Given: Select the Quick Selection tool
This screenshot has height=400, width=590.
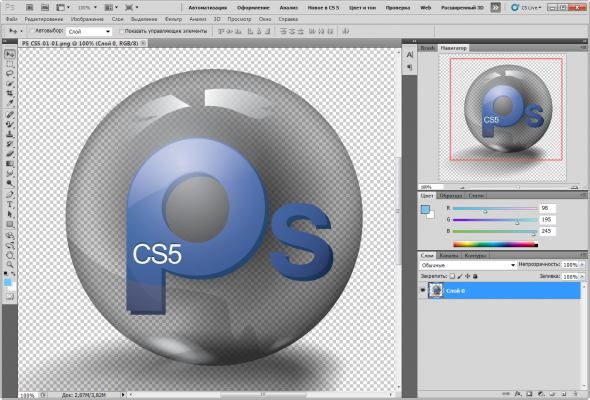Looking at the screenshot, I should (10, 84).
